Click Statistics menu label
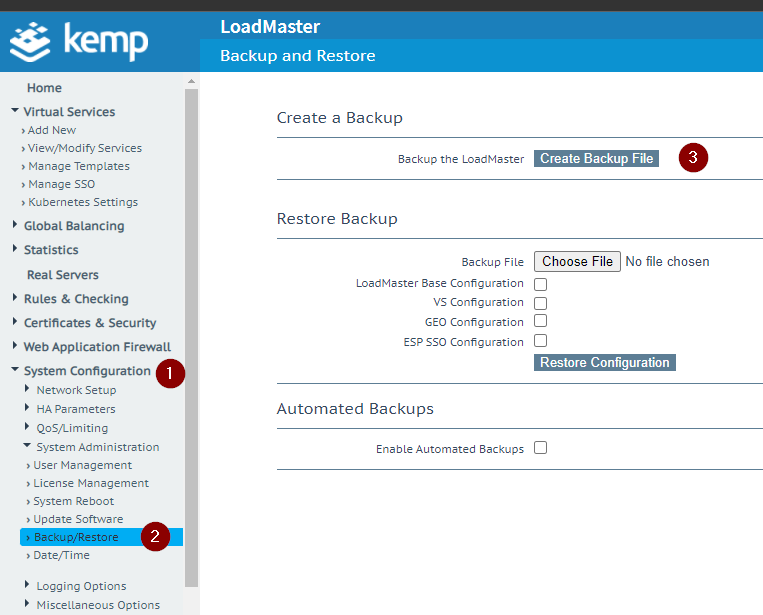 coord(51,250)
